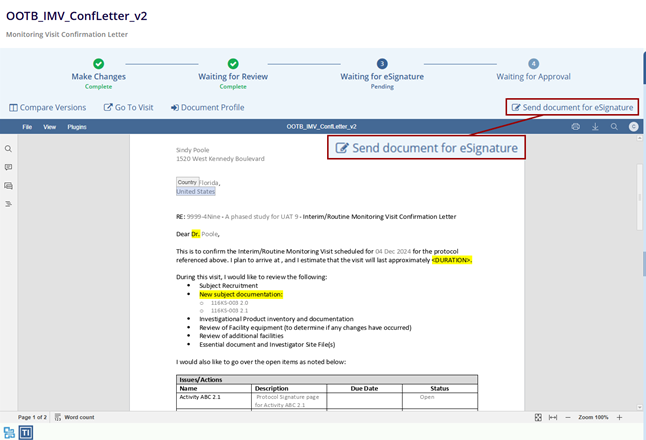646x440 pixels.
Task: Open the File menu
Action: pyautogui.click(x=27, y=127)
